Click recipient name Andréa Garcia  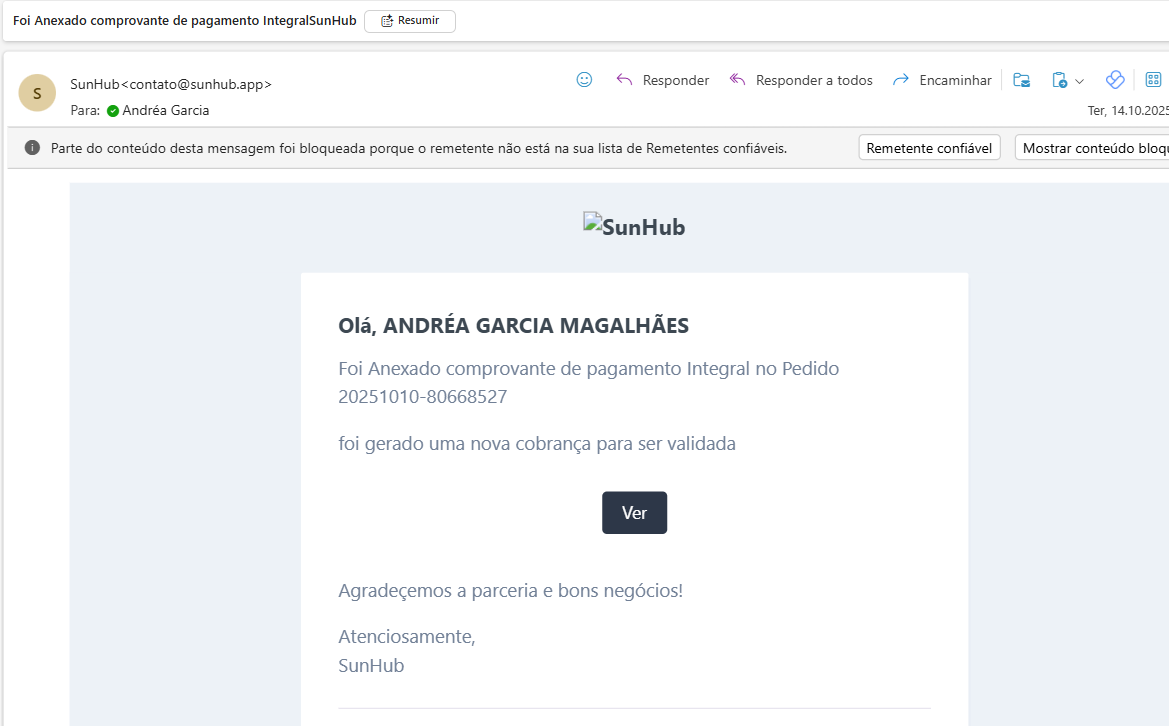coord(166,111)
